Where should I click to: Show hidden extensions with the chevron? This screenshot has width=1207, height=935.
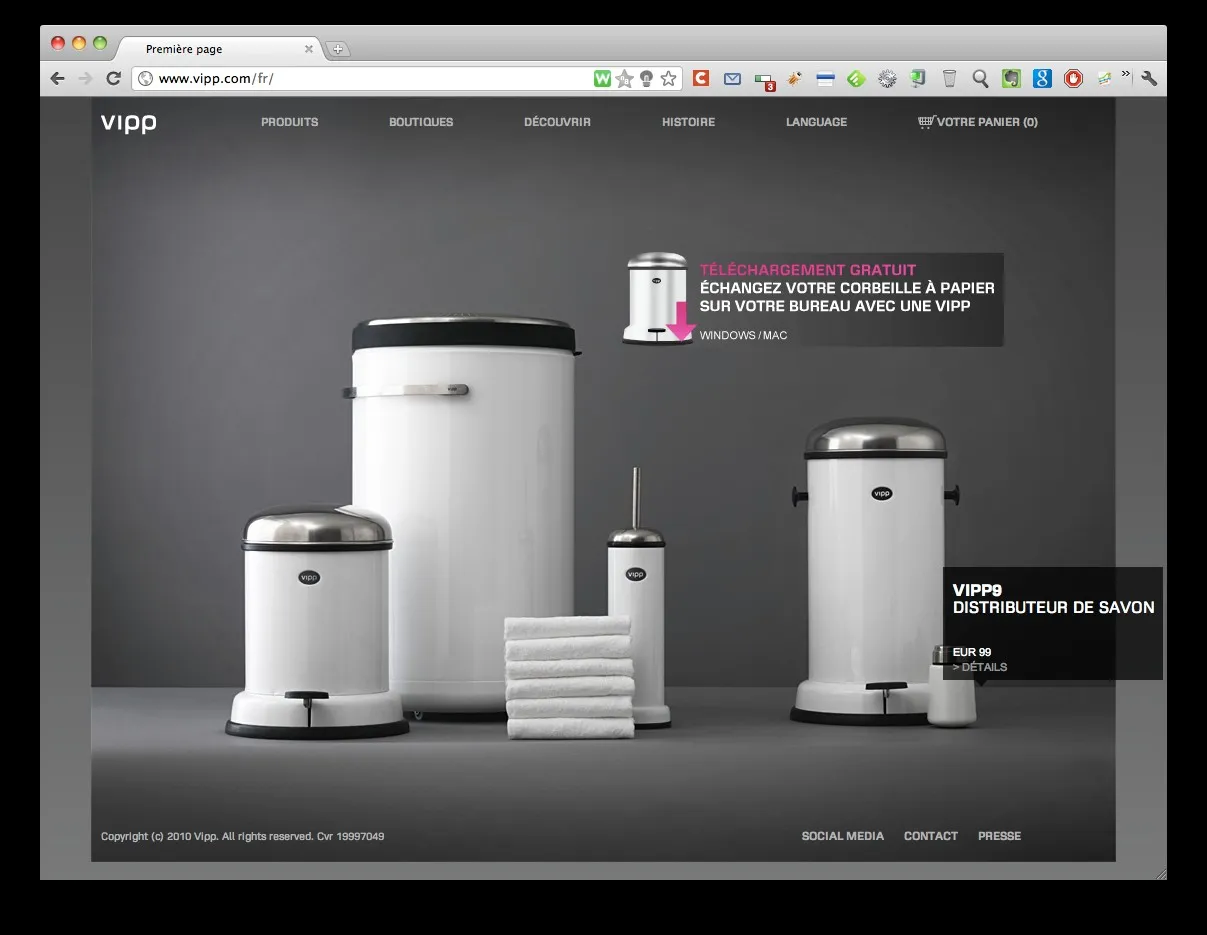1126,74
